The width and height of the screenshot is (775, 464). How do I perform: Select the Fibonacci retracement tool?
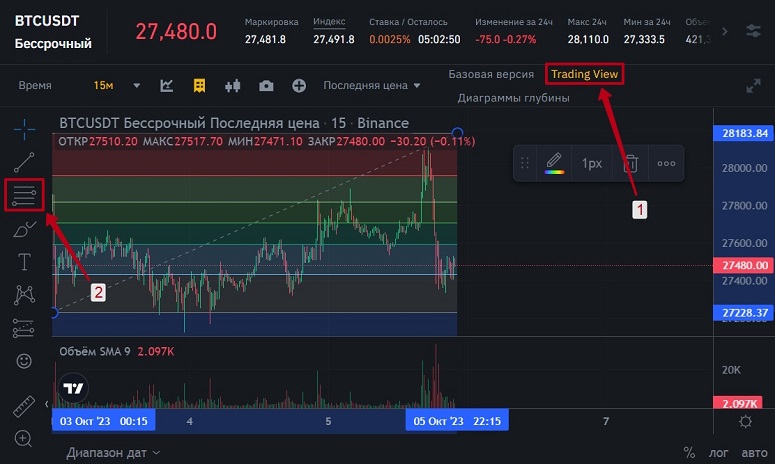tap(24, 195)
